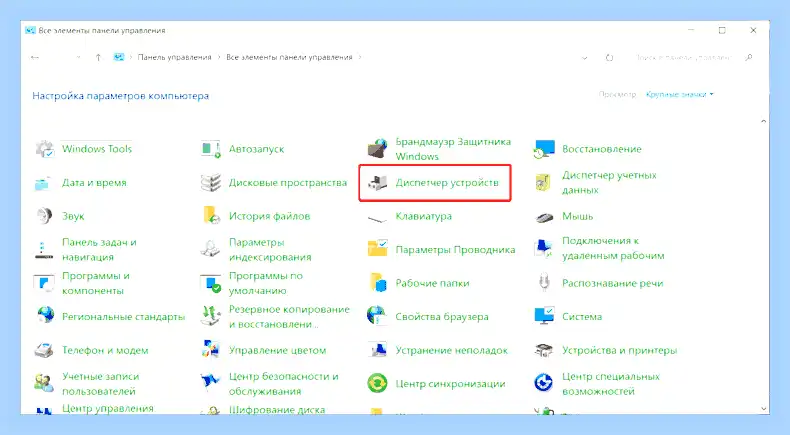Image resolution: width=790 pixels, height=435 pixels.
Task: Click the Автозапуск icon
Action: click(211, 149)
